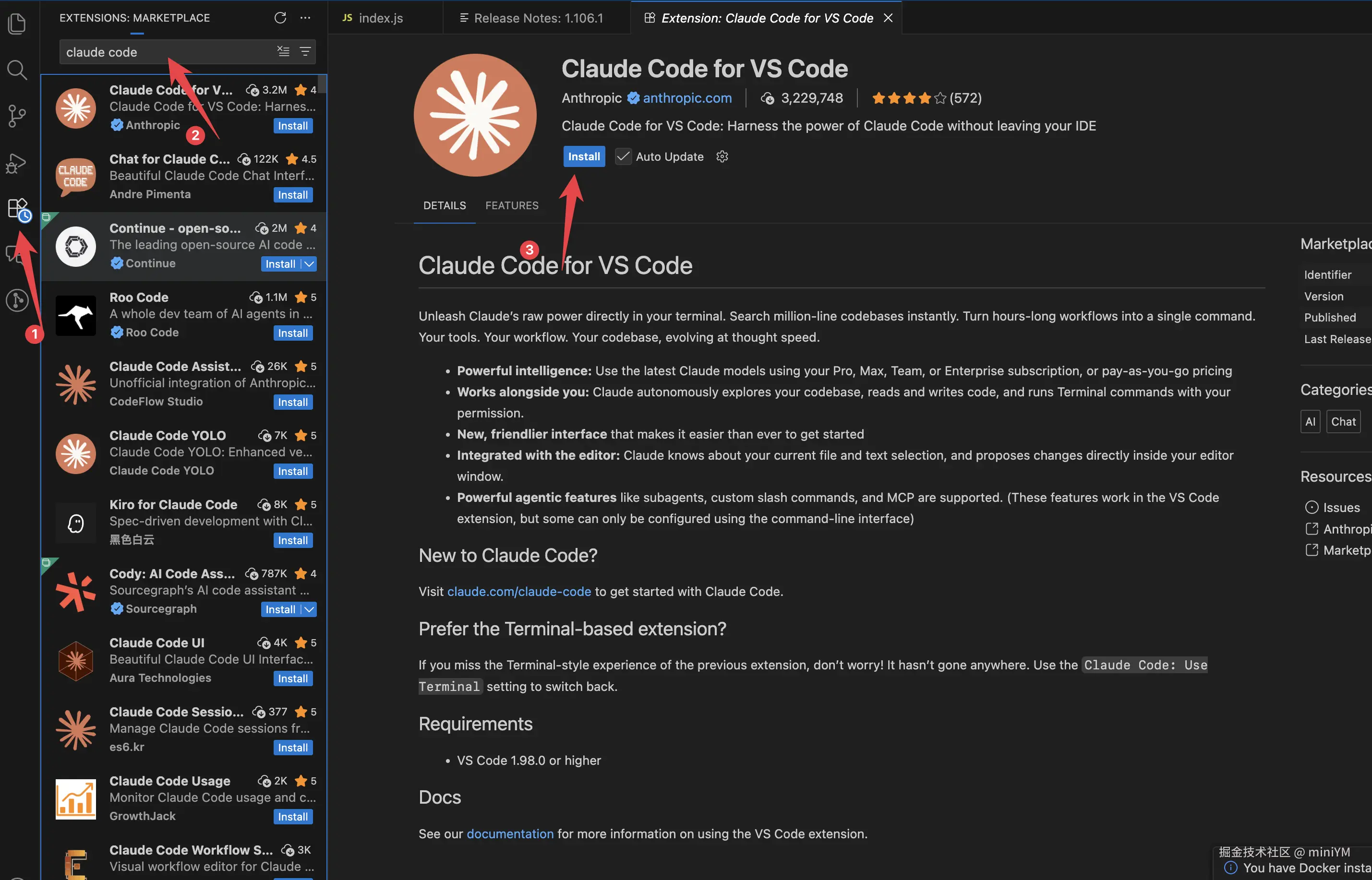The height and width of the screenshot is (880, 1372).
Task: Expand Install dropdown arrow for Cody extension
Action: point(309,609)
